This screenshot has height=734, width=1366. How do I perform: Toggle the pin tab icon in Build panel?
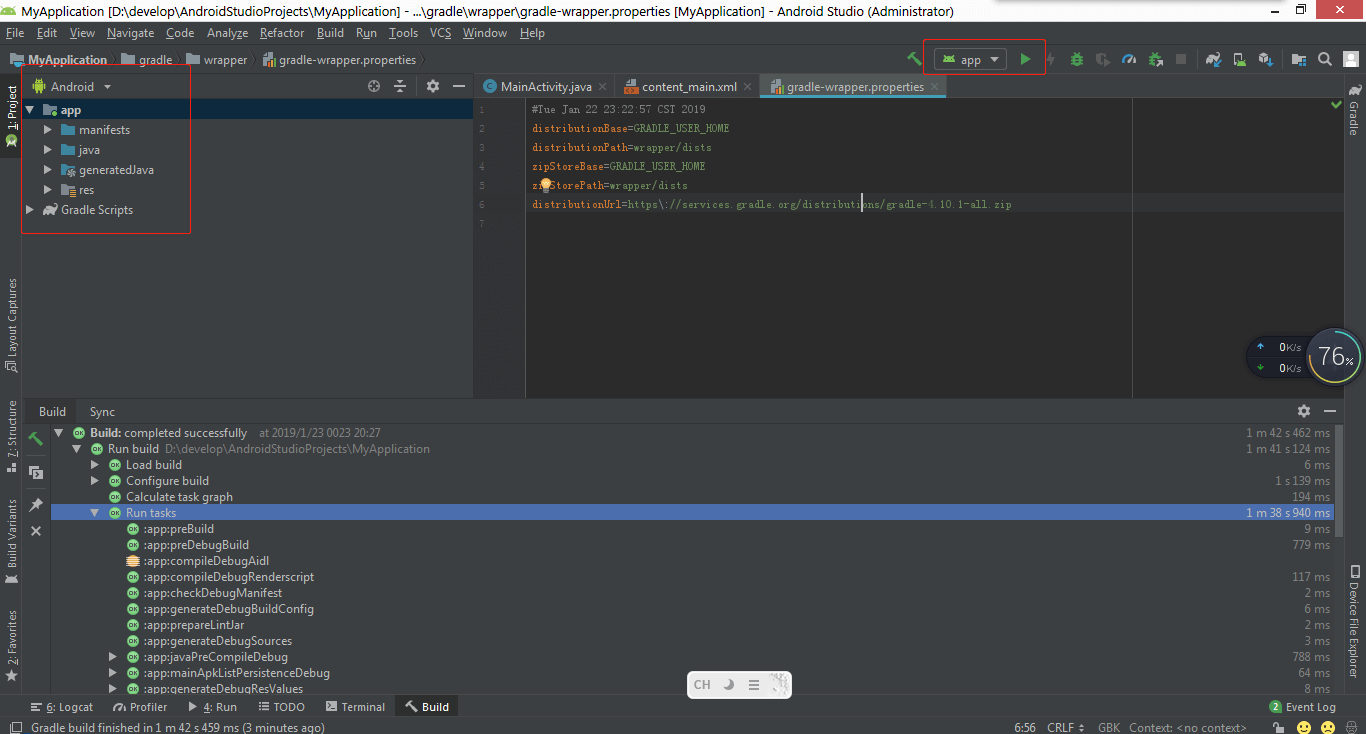pos(36,505)
